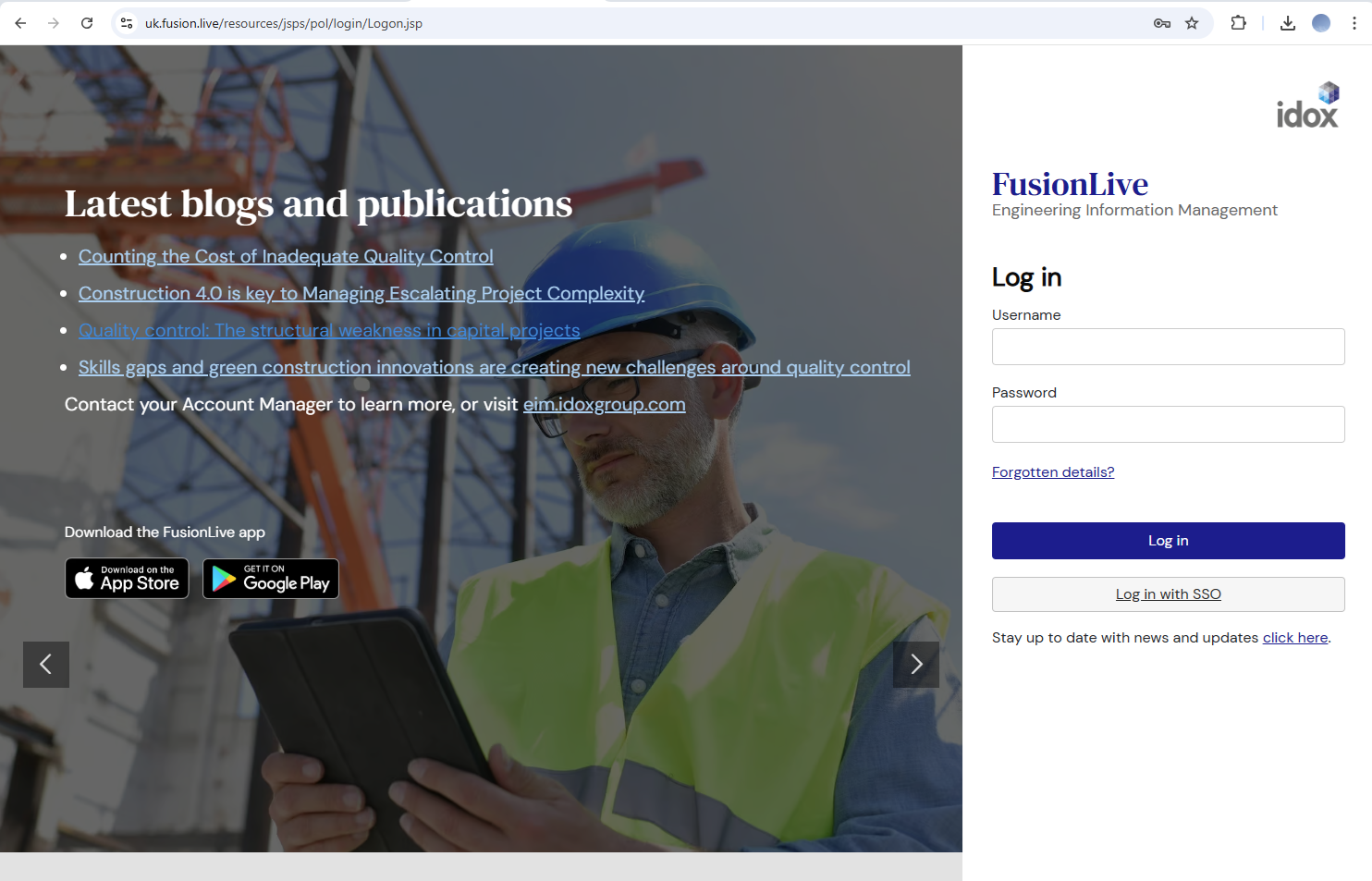This screenshot has width=1372, height=881.
Task: Click the site information icon in address bar
Action: coord(126,22)
